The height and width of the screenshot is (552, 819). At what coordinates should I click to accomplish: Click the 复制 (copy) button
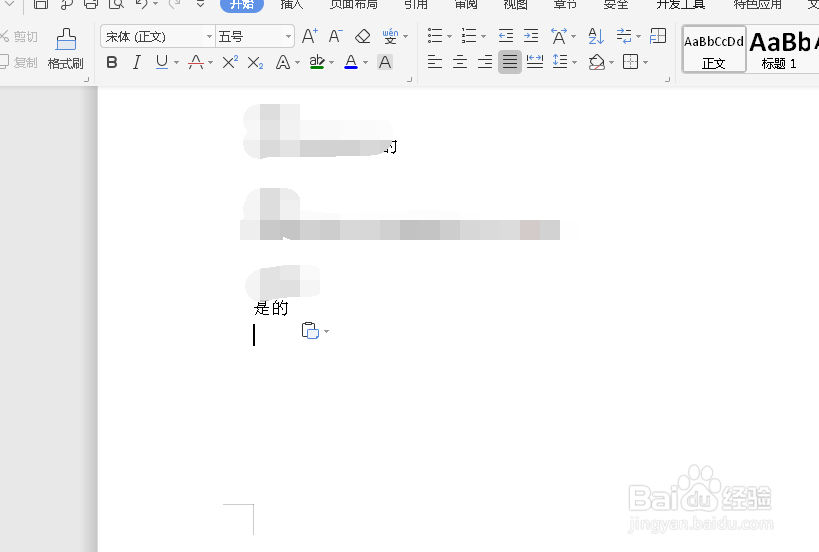(x=19, y=63)
